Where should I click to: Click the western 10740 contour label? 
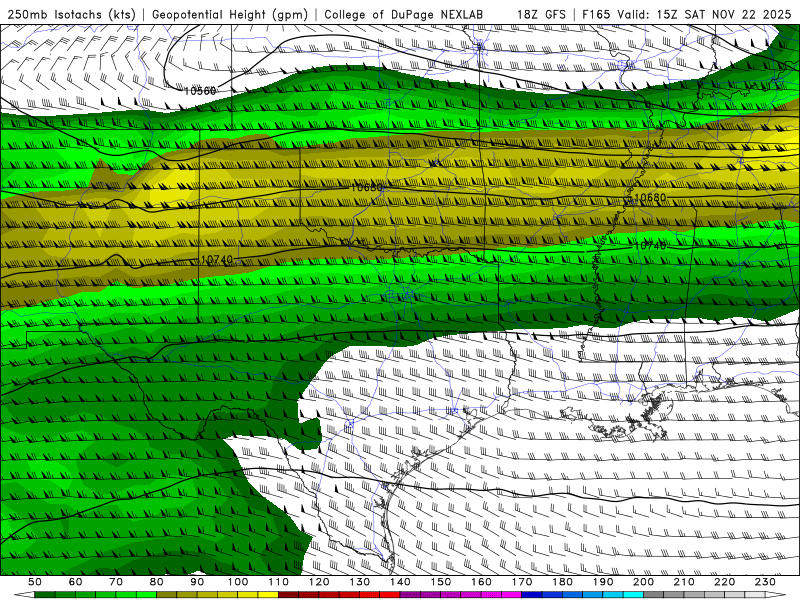click(216, 259)
